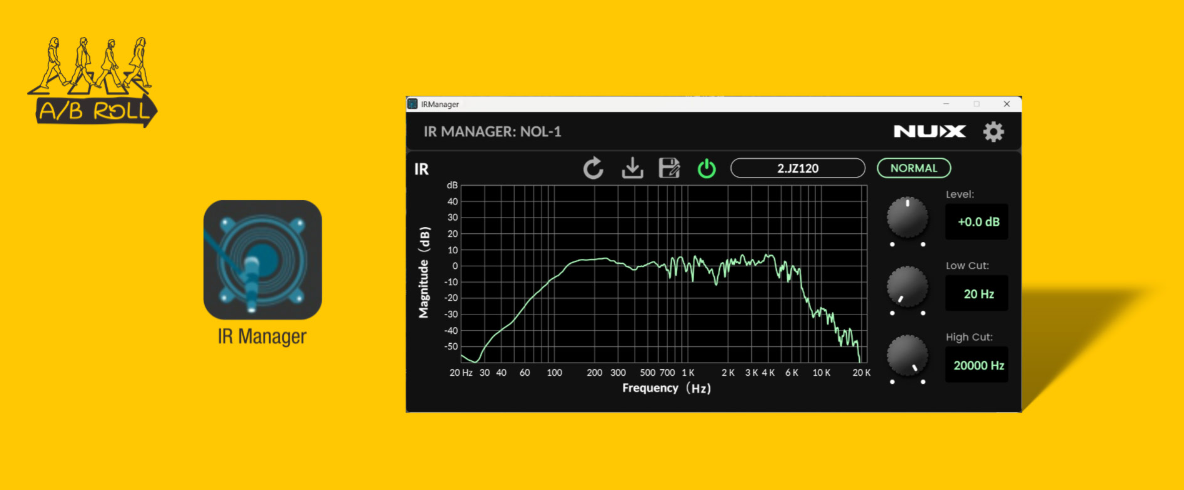Select the 20000 Hz High Cut field
1184x490 pixels.
pyautogui.click(x=976, y=365)
